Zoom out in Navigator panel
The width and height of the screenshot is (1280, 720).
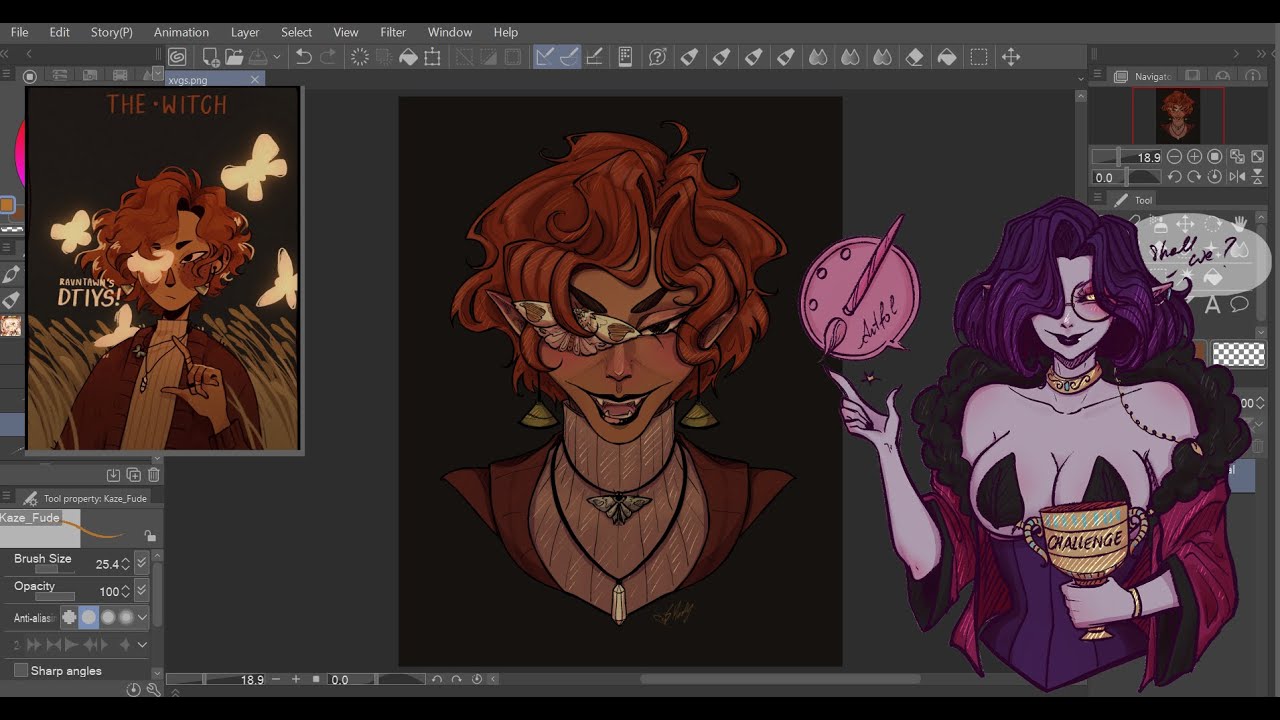pyautogui.click(x=1174, y=156)
